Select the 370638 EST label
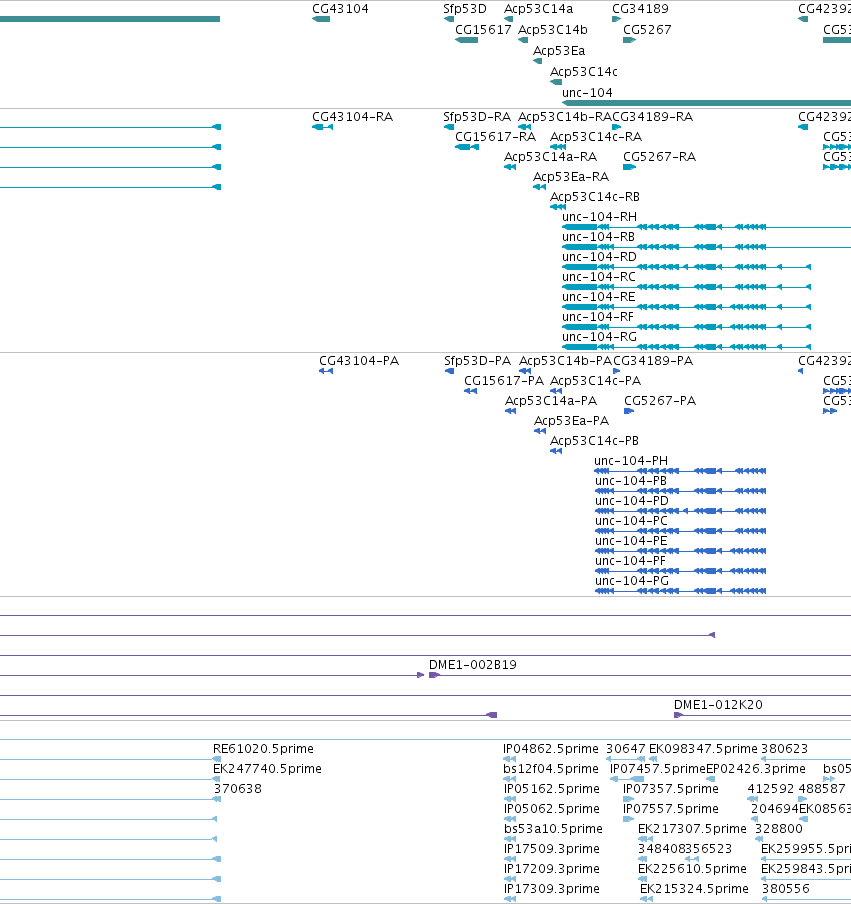 tap(238, 789)
